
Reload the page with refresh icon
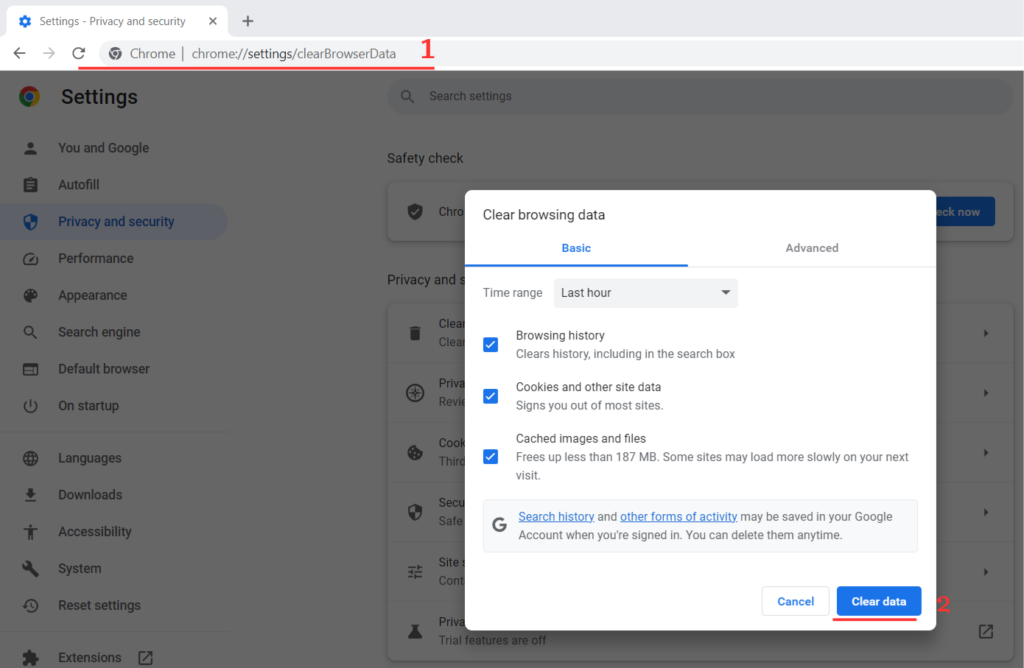[78, 54]
